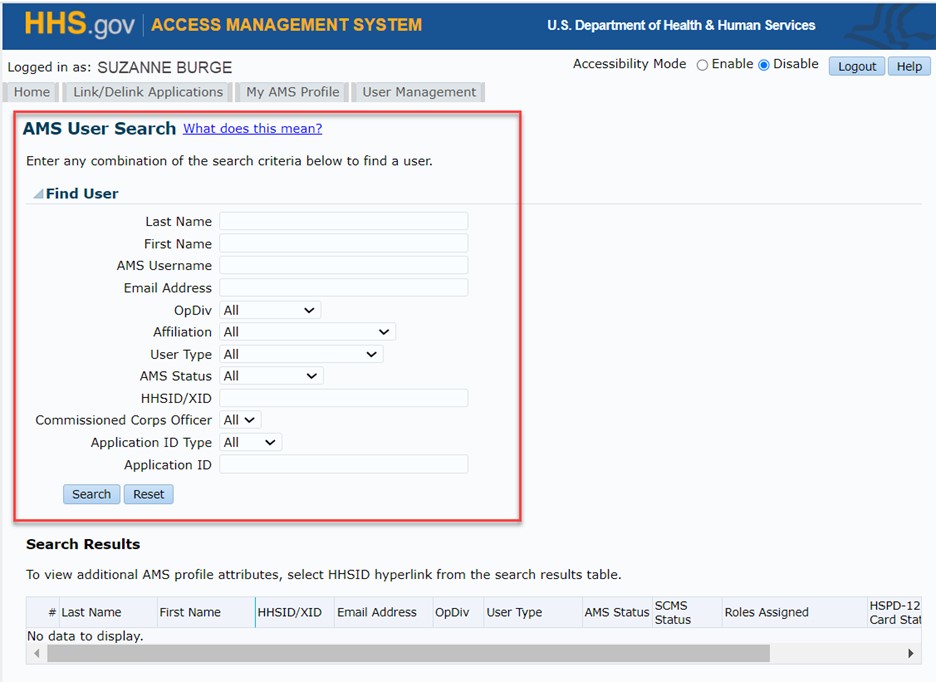
Task: Open the AMS Status dropdown
Action: (271, 376)
